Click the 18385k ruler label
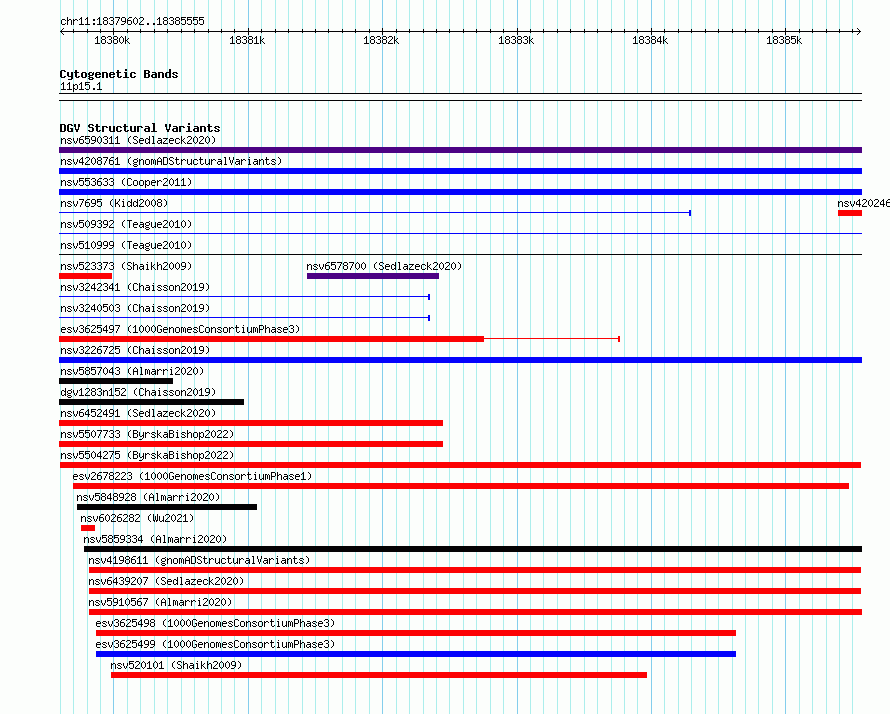The height and width of the screenshot is (714, 890). (x=784, y=40)
